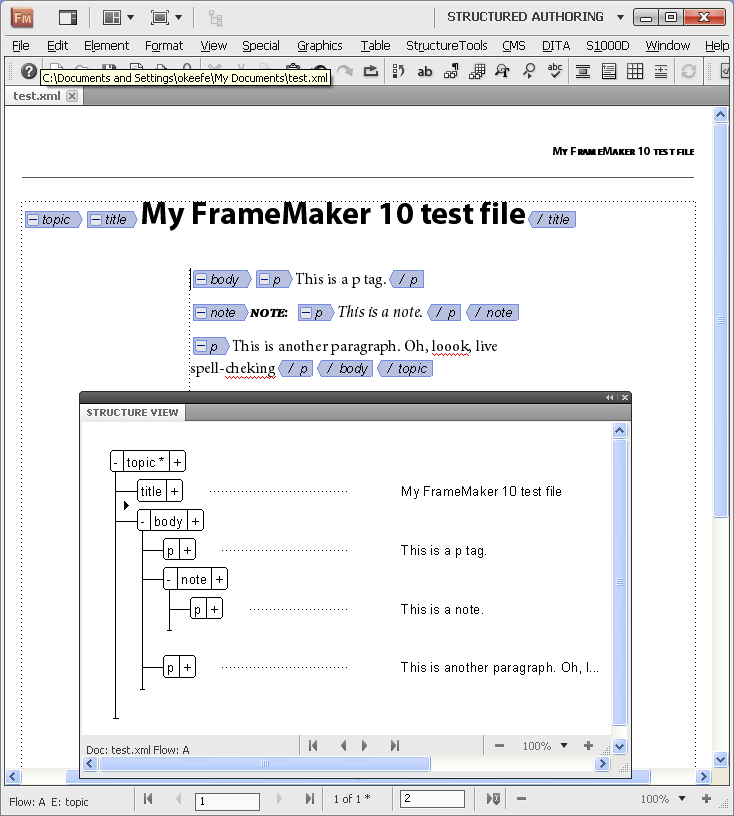This screenshot has height=816, width=734.
Task: Click the history toolbar icon next to Redo
Action: tap(371, 71)
